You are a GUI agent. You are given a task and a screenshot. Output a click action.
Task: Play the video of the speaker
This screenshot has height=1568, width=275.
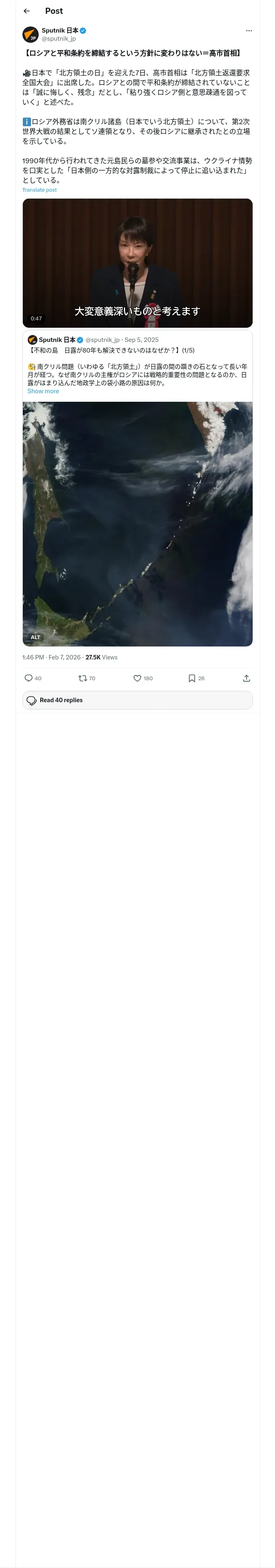[x=137, y=262]
